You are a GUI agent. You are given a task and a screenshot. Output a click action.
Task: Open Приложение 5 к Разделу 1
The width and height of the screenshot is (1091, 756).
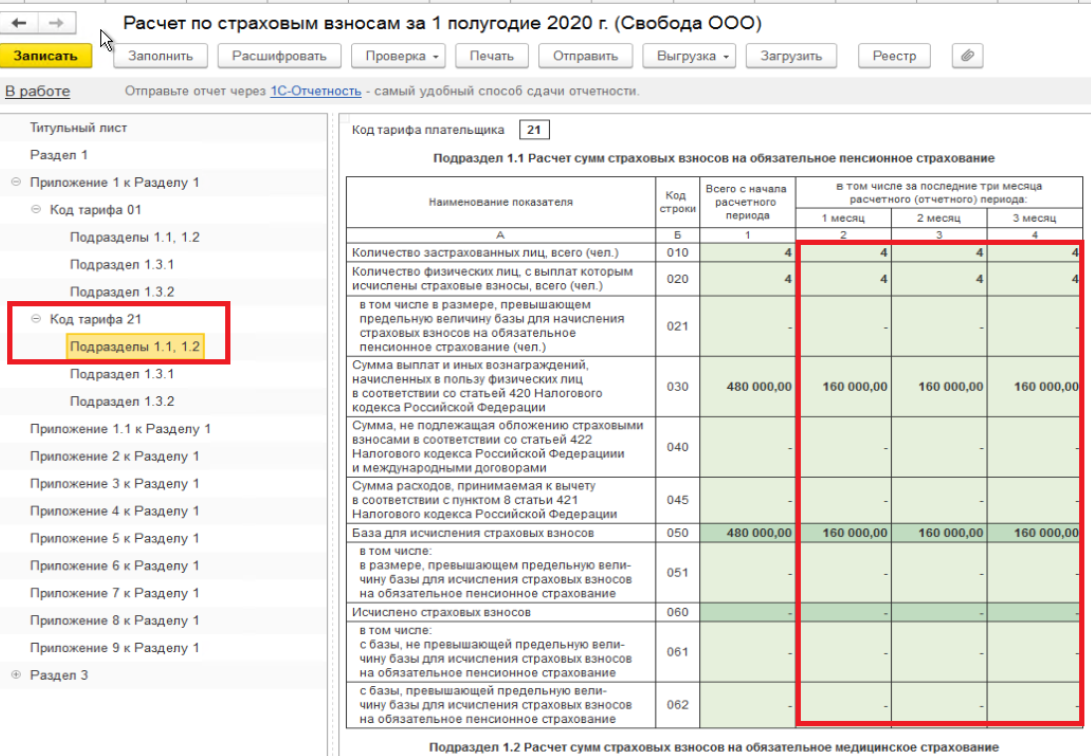click(114, 538)
